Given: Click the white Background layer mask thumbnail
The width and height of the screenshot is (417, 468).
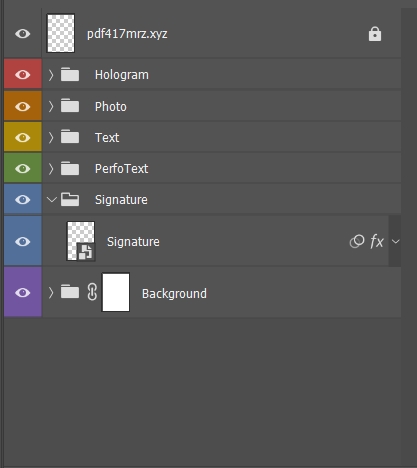Looking at the screenshot, I should tap(116, 292).
